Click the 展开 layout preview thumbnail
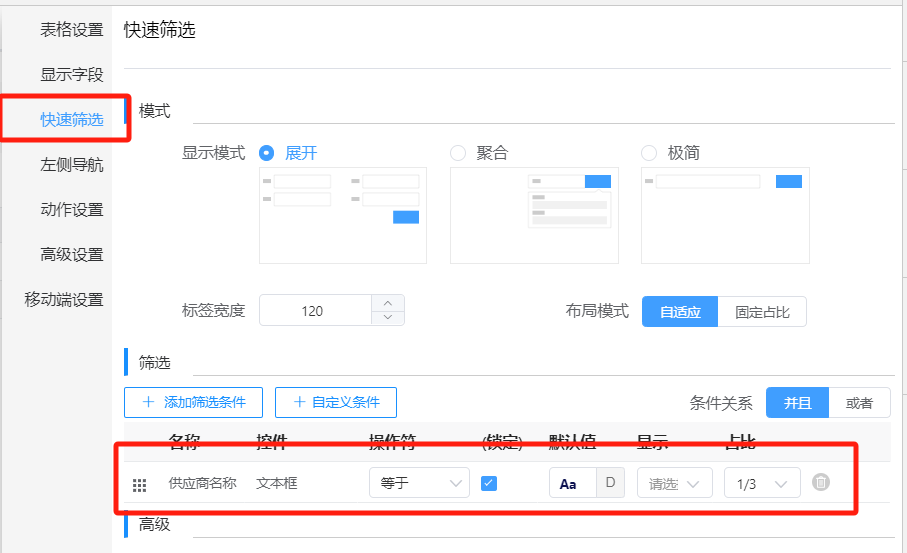Image resolution: width=907 pixels, height=553 pixels. click(342, 215)
